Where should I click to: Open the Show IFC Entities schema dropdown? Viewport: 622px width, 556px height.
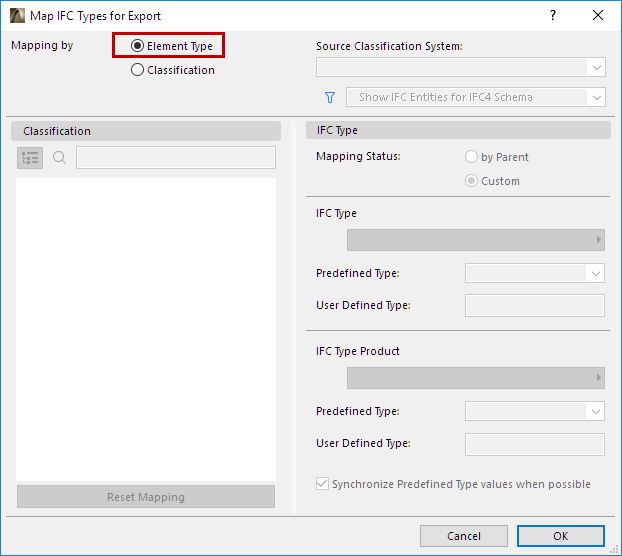point(476,97)
